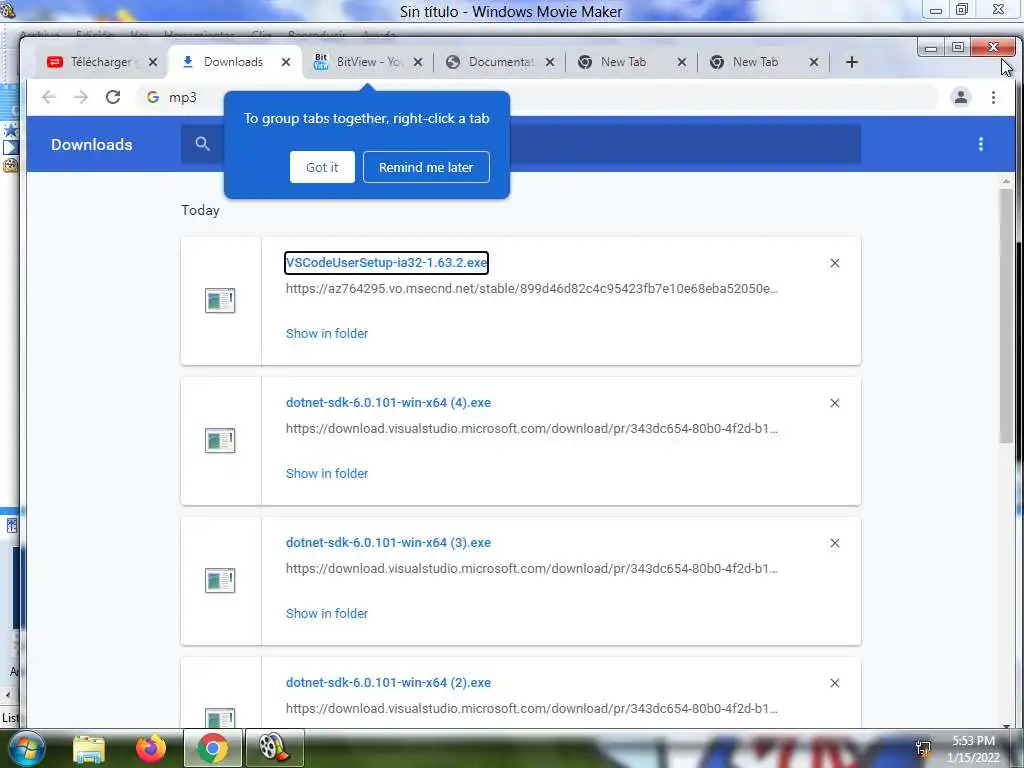Click the address bar showing mp3
Image resolution: width=1024 pixels, height=768 pixels.
[x=536, y=97]
